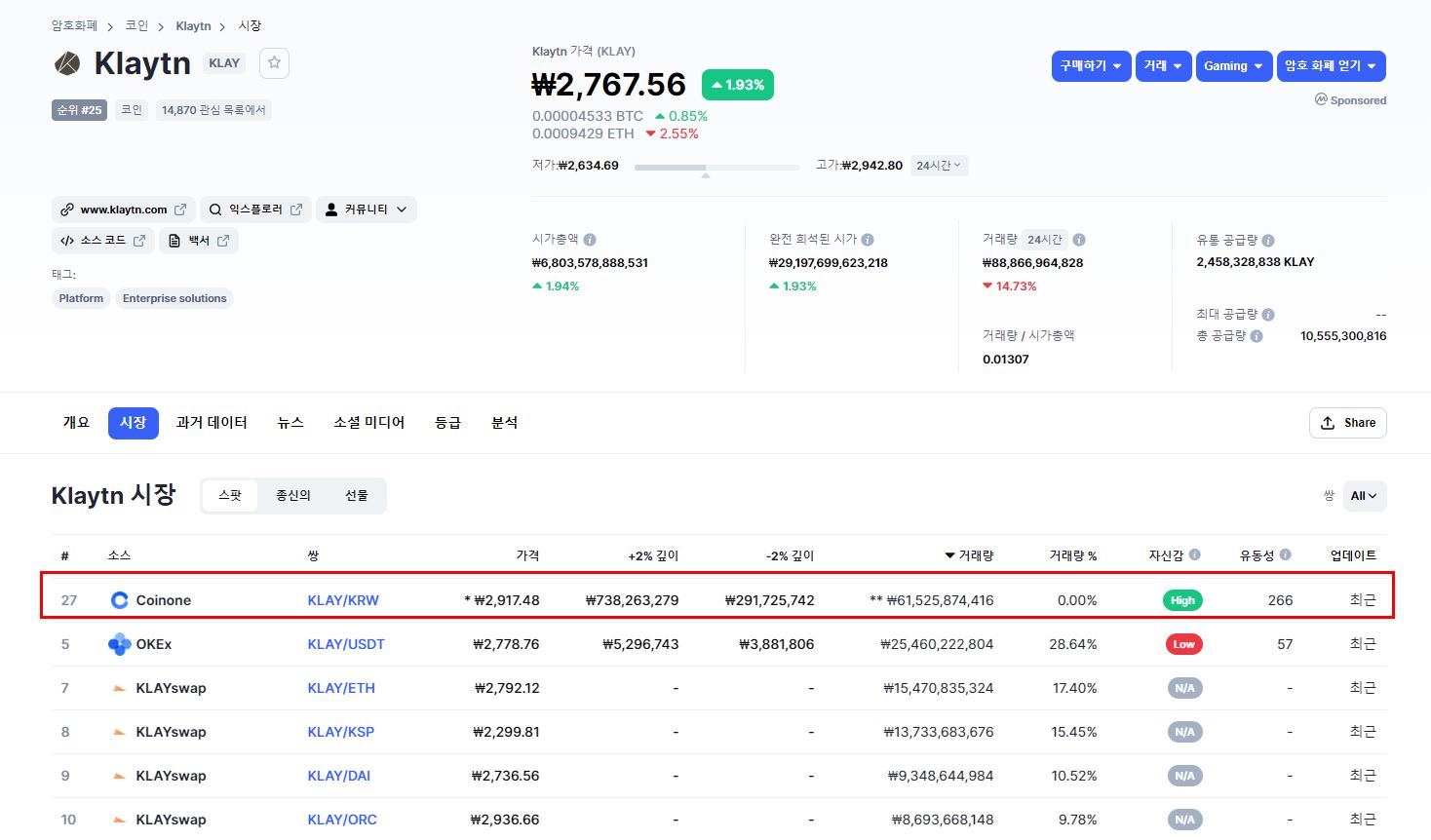Expand the 커뮤니티 dropdown

[x=367, y=210]
